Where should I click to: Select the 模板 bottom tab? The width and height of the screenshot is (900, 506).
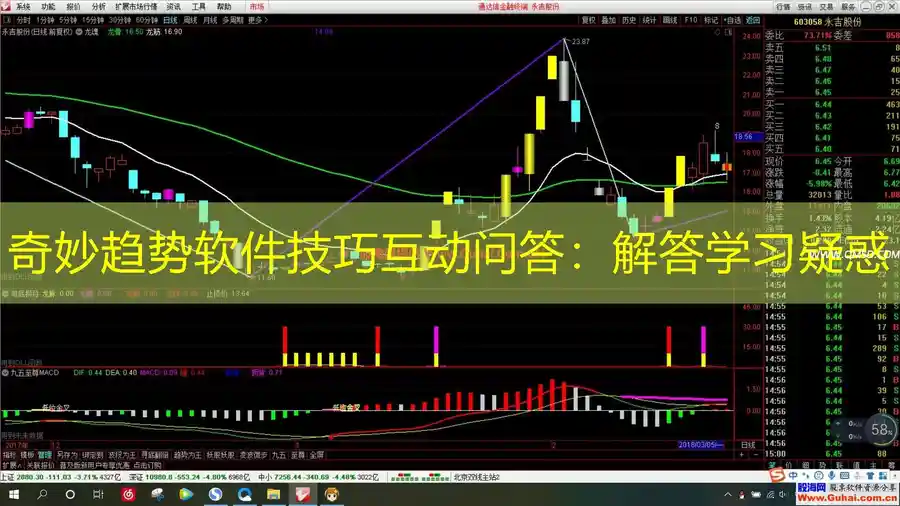point(27,455)
